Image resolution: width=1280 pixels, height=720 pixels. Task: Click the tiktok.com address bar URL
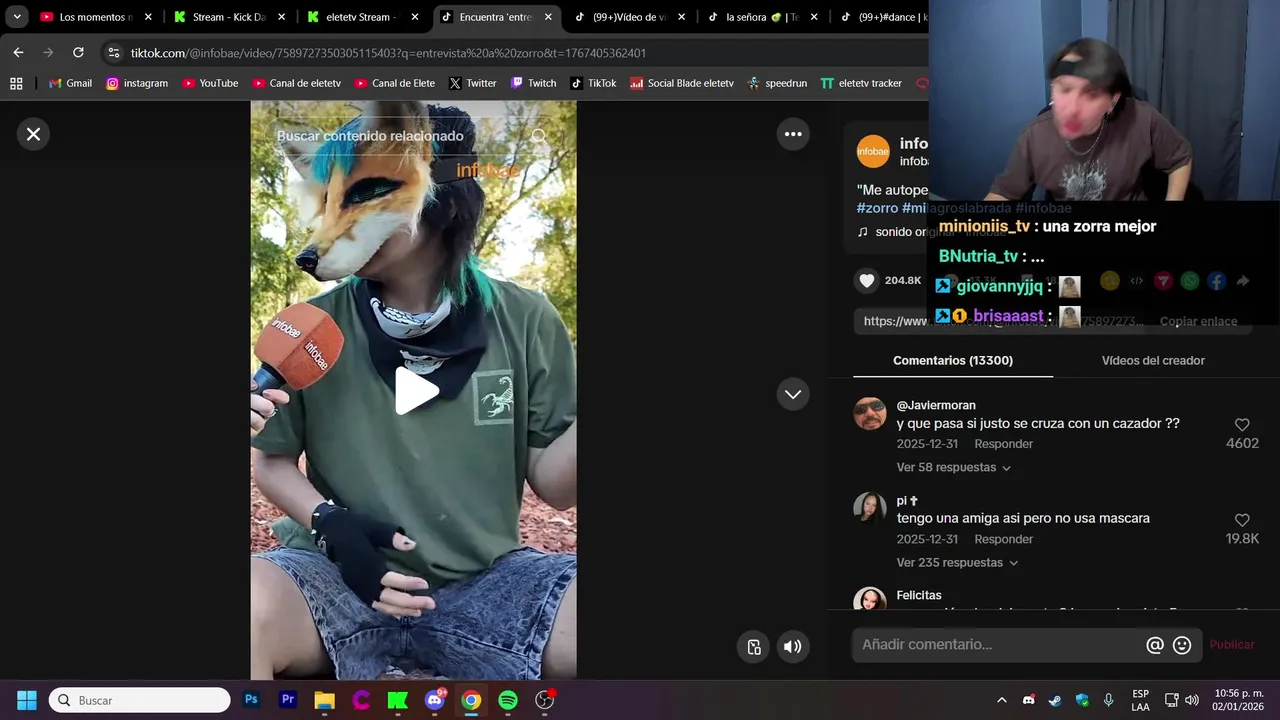tap(388, 53)
